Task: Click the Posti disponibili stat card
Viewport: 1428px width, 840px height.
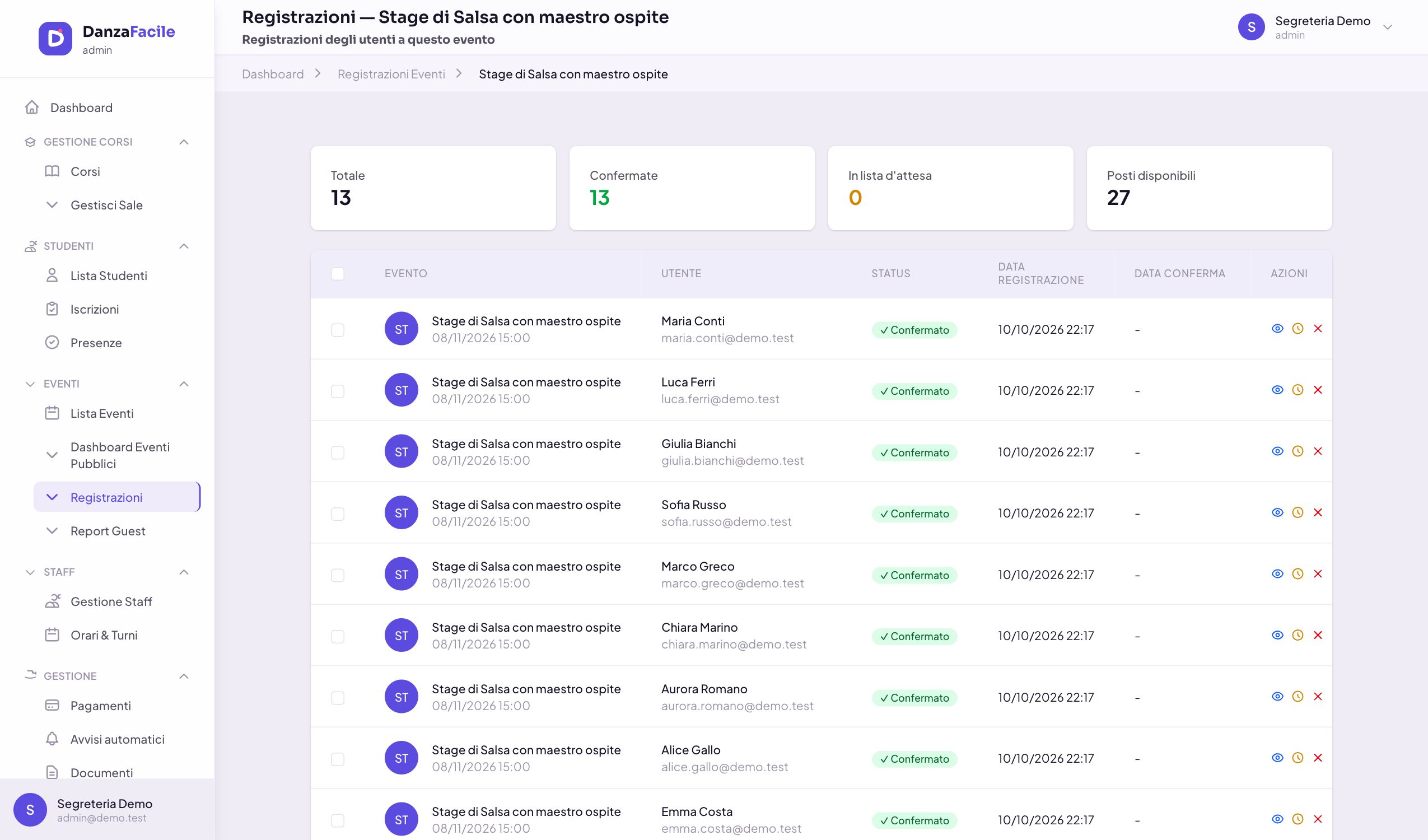Action: 1209,188
